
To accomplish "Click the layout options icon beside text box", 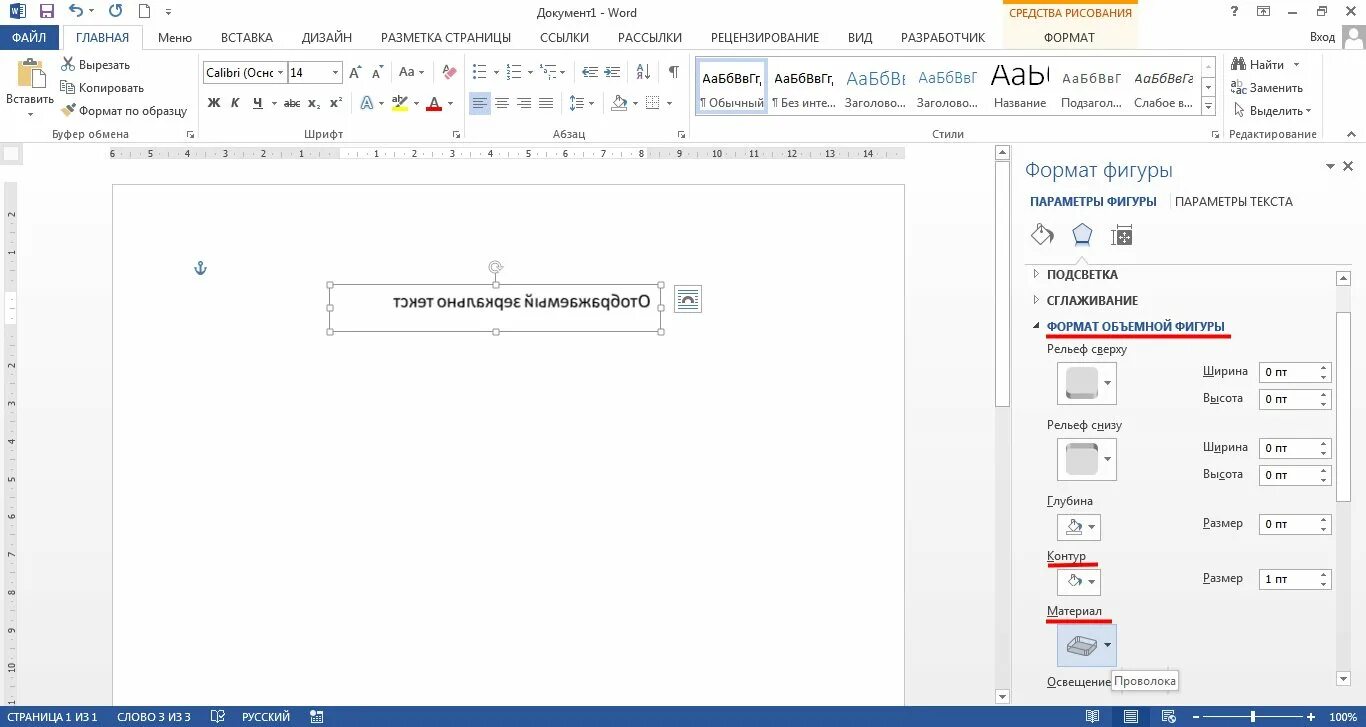I will (688, 299).
